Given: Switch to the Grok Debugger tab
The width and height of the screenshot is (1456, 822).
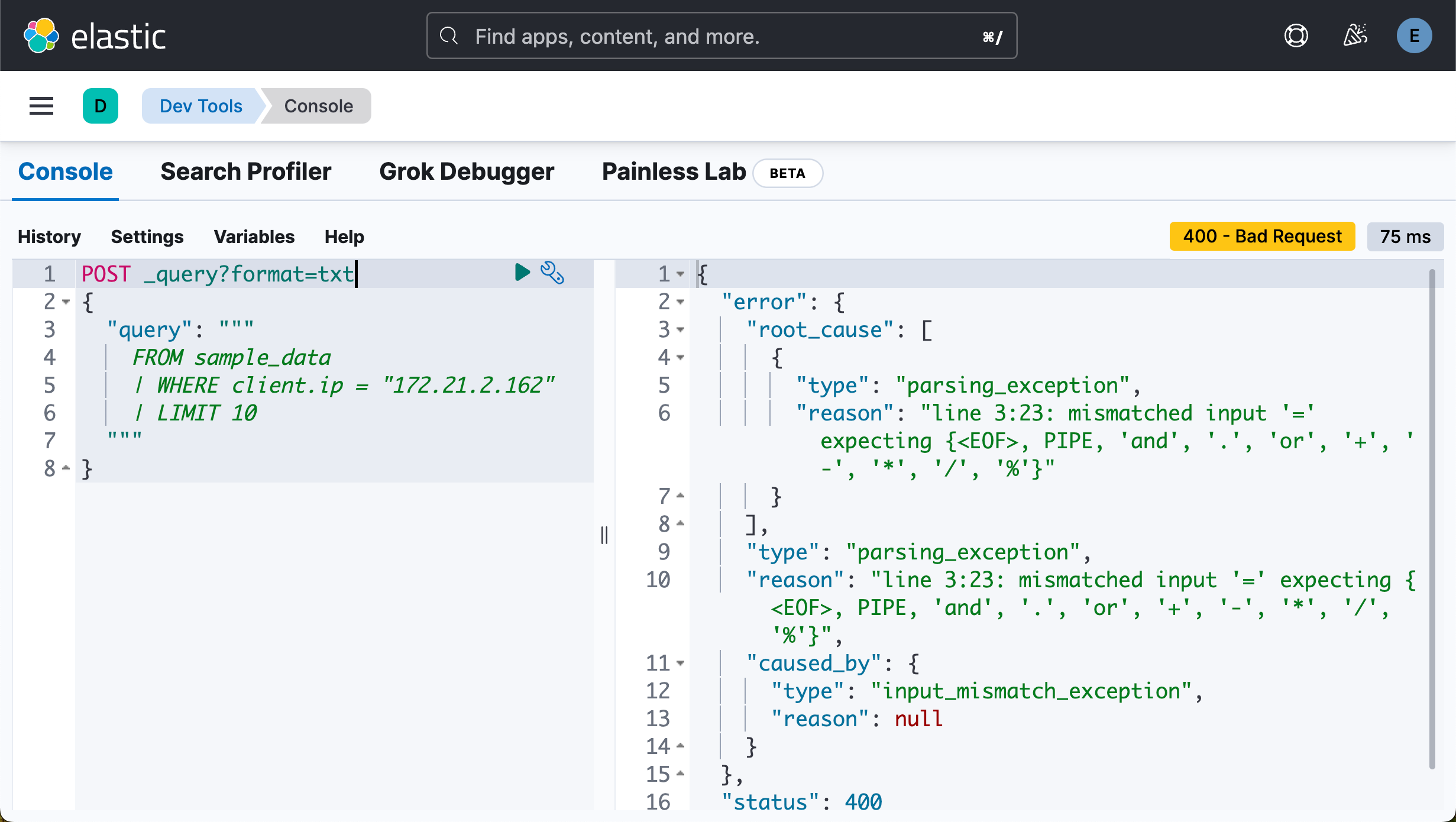Looking at the screenshot, I should [467, 171].
